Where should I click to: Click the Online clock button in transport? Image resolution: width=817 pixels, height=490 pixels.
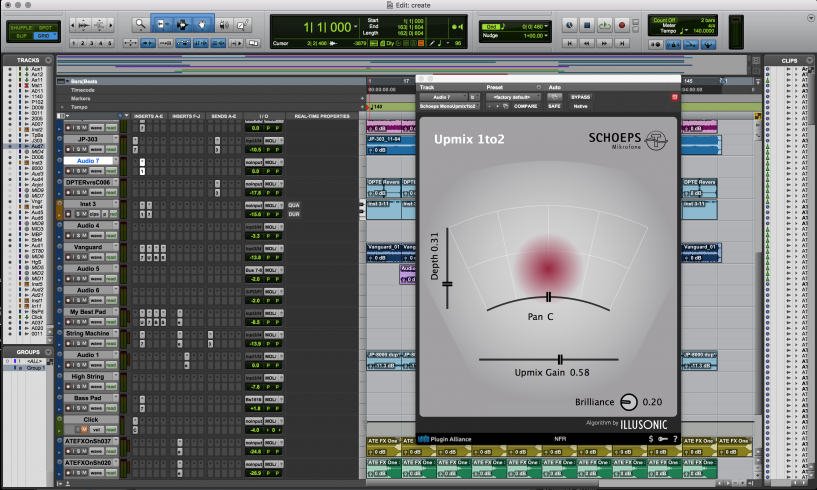coord(570,25)
